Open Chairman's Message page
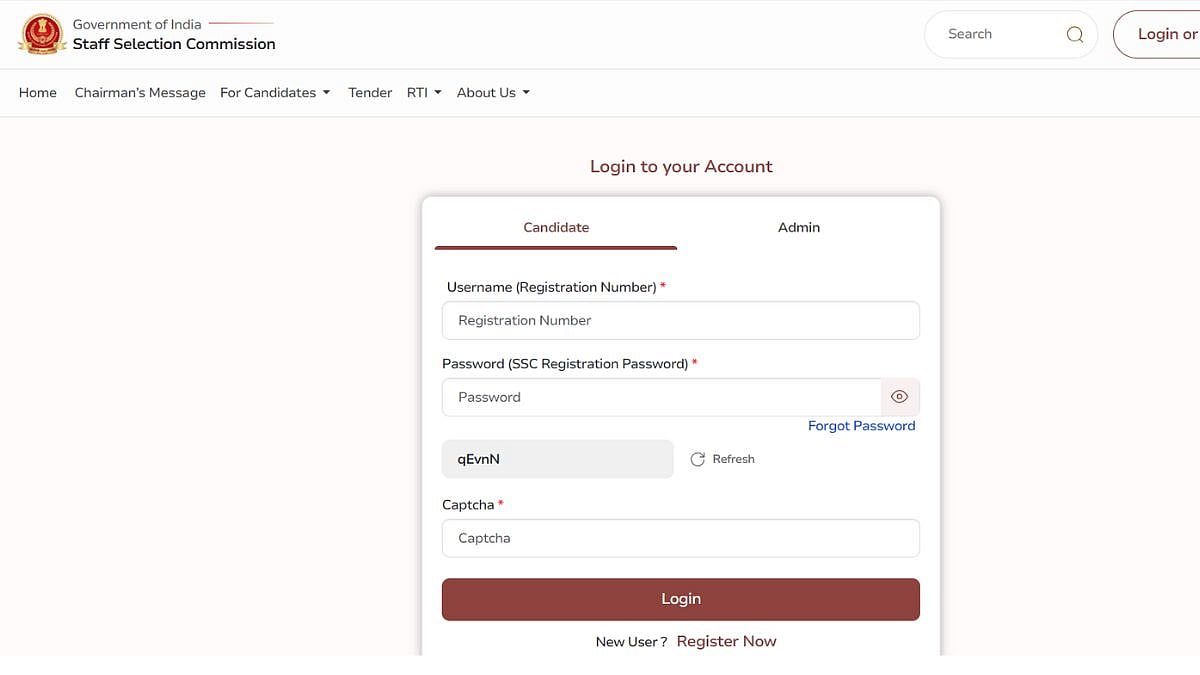The image size is (1200, 675). point(140,93)
